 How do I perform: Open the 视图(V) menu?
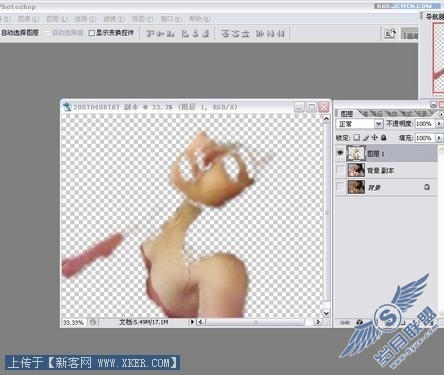(x=143, y=19)
